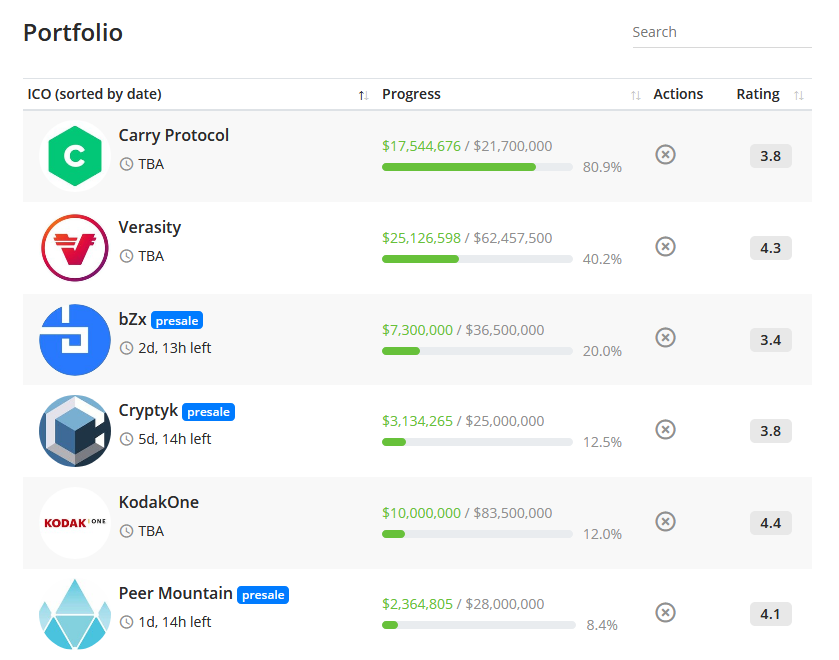Image resolution: width=839 pixels, height=660 pixels.
Task: Focus the portfolio Search field
Action: point(721,32)
